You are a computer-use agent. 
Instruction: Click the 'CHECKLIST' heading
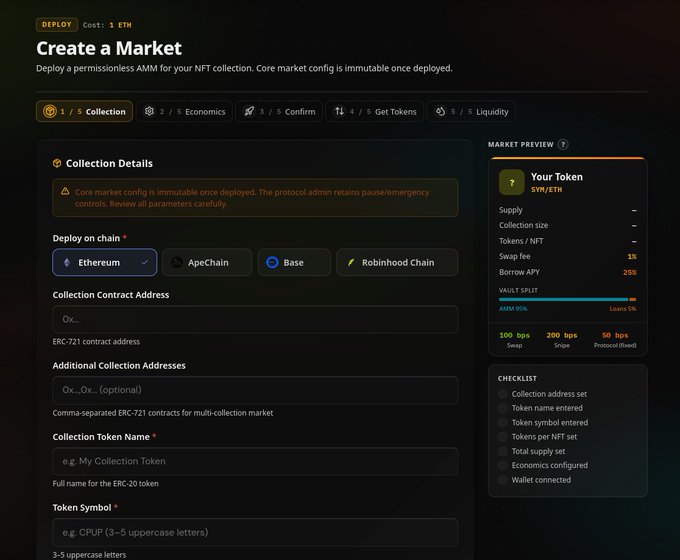pos(517,378)
